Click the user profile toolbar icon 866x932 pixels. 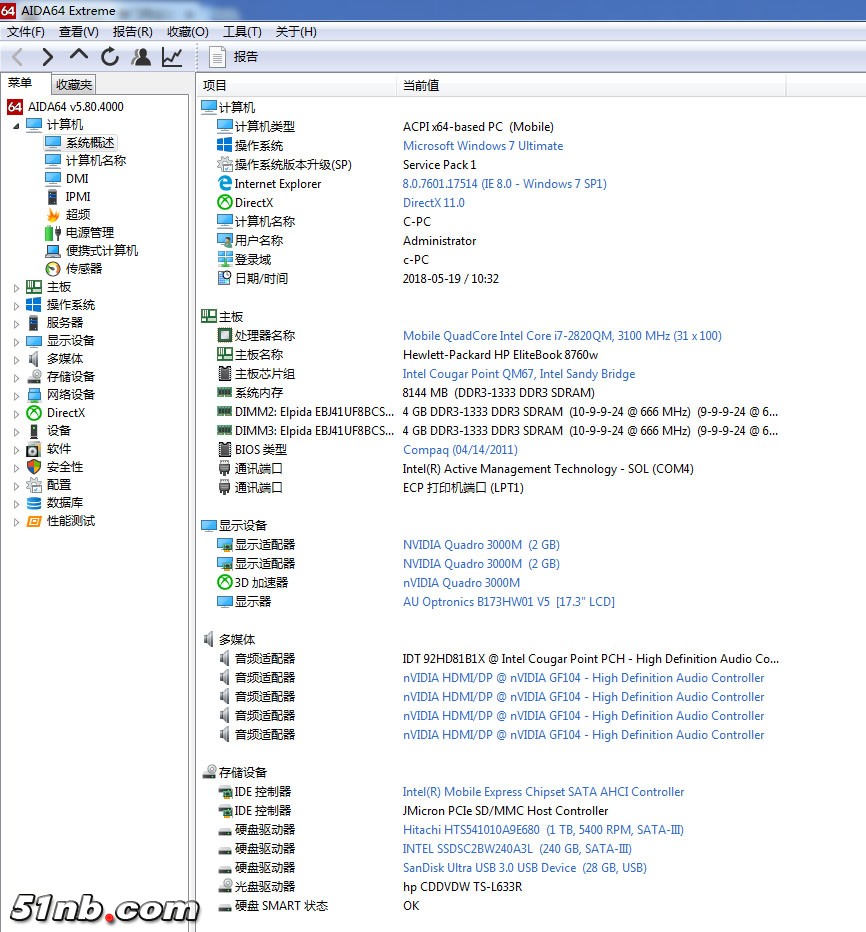click(x=141, y=57)
